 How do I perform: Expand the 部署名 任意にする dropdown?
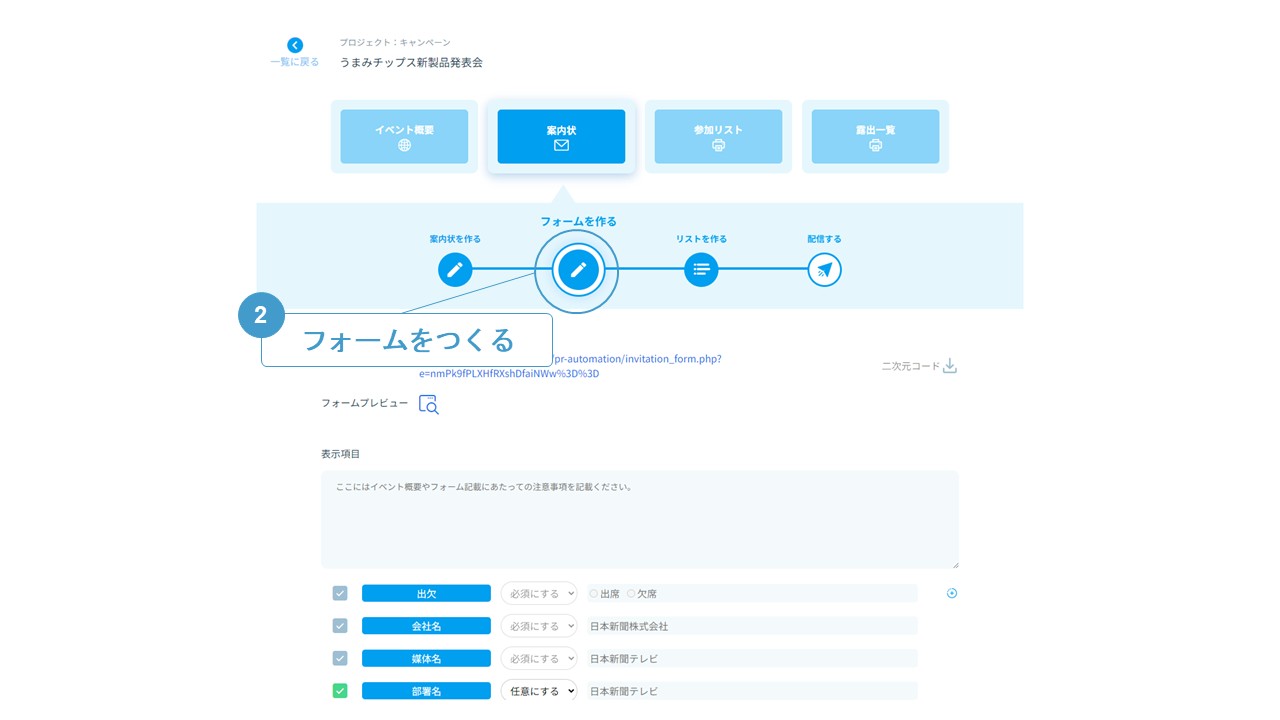(539, 691)
